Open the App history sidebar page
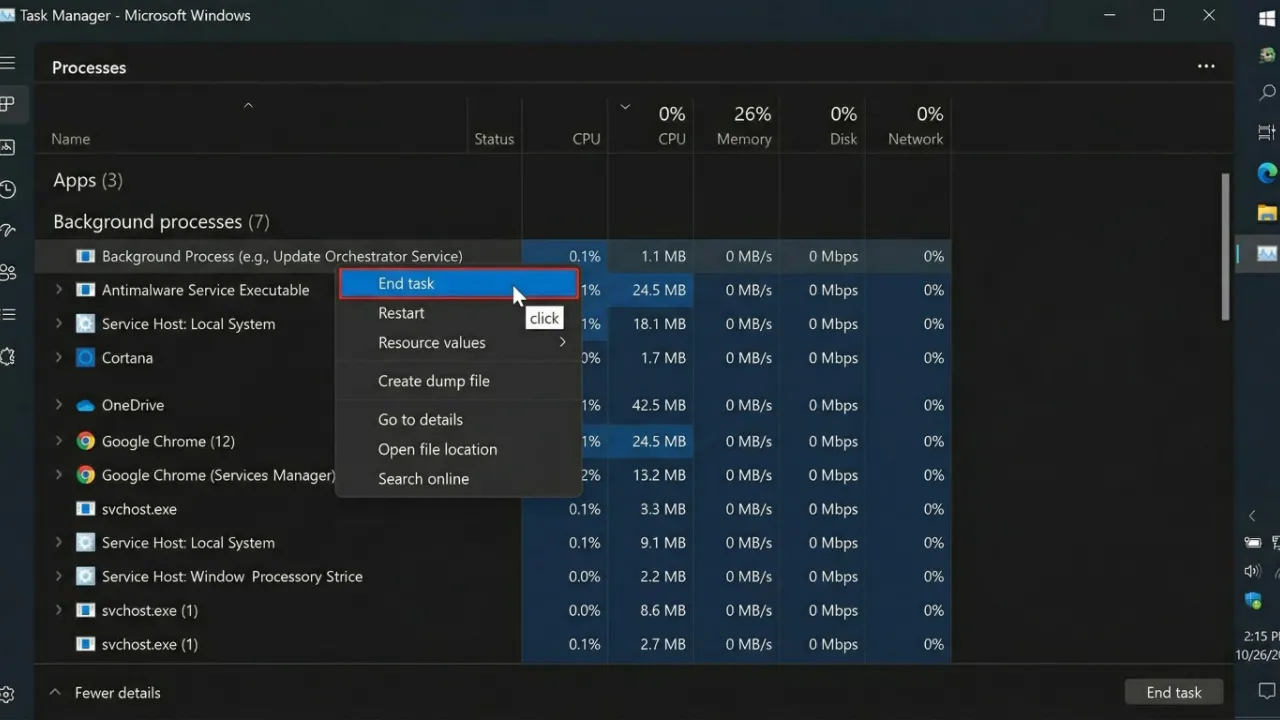 (x=8, y=189)
